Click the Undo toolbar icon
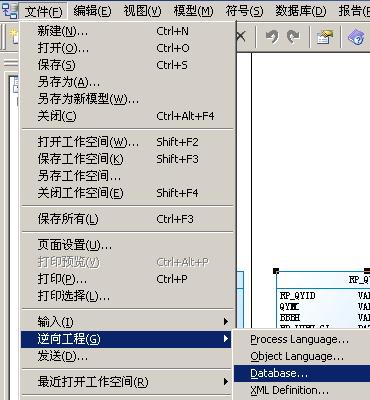The image size is (370, 400). tap(272, 37)
